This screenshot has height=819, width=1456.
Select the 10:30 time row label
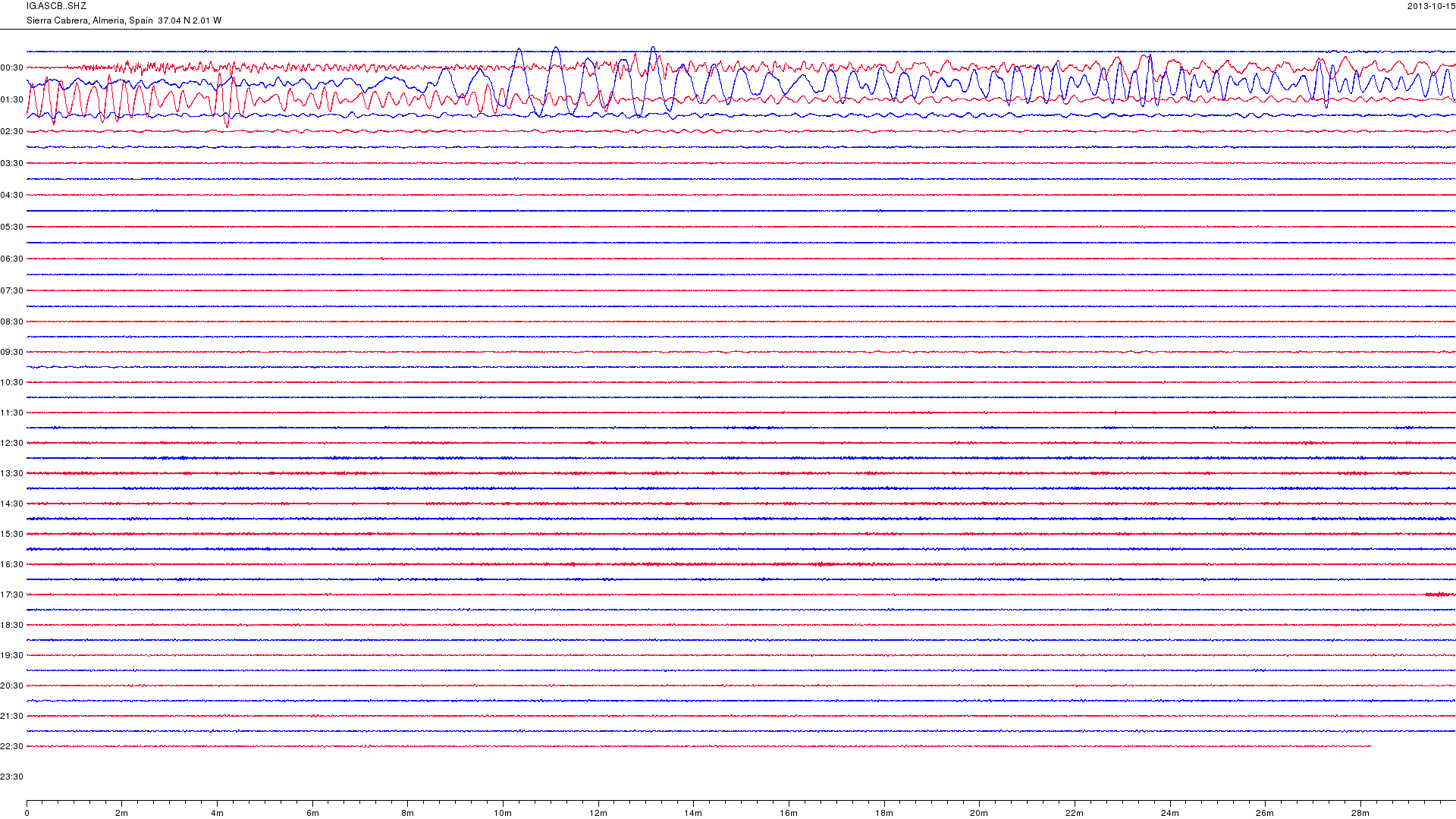click(12, 382)
